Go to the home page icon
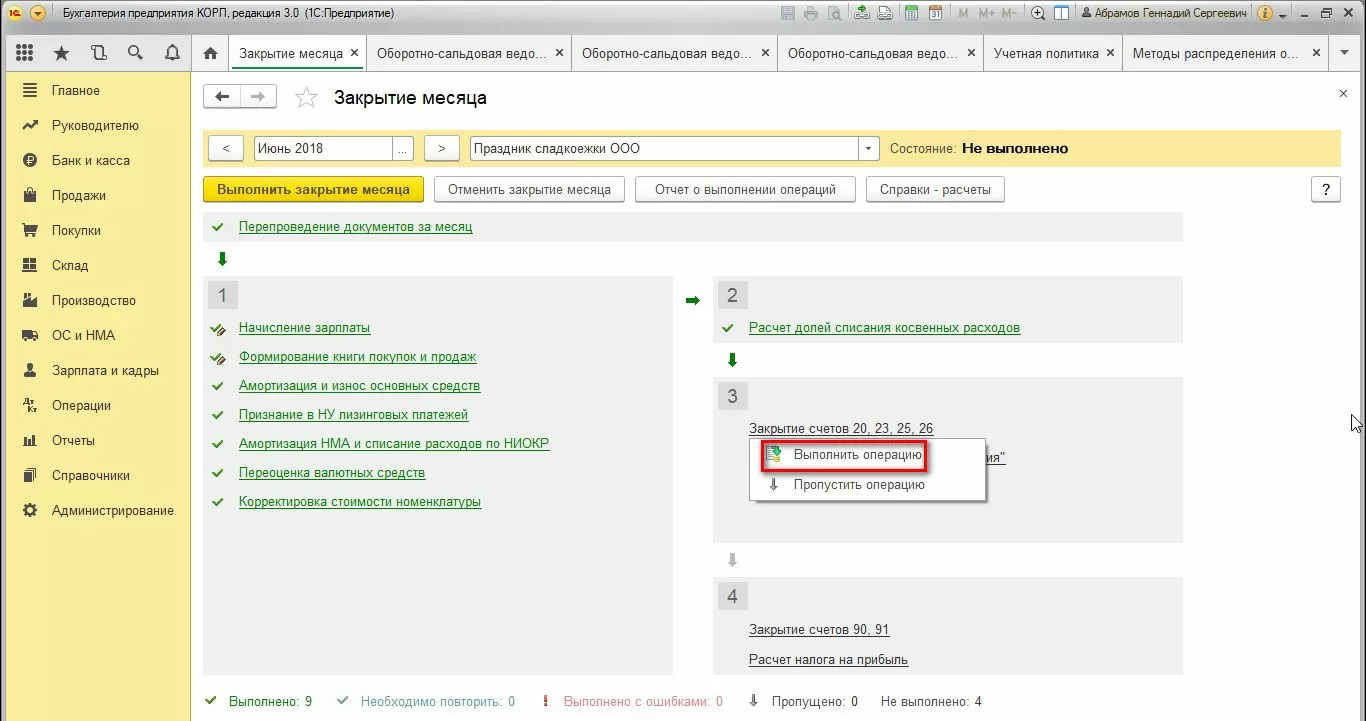1366x721 pixels. [210, 54]
